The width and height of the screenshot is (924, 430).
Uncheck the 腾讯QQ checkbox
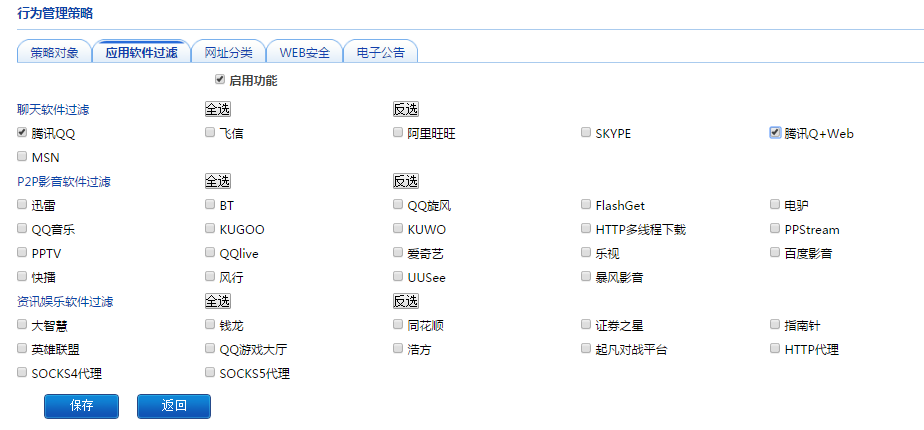(22, 132)
